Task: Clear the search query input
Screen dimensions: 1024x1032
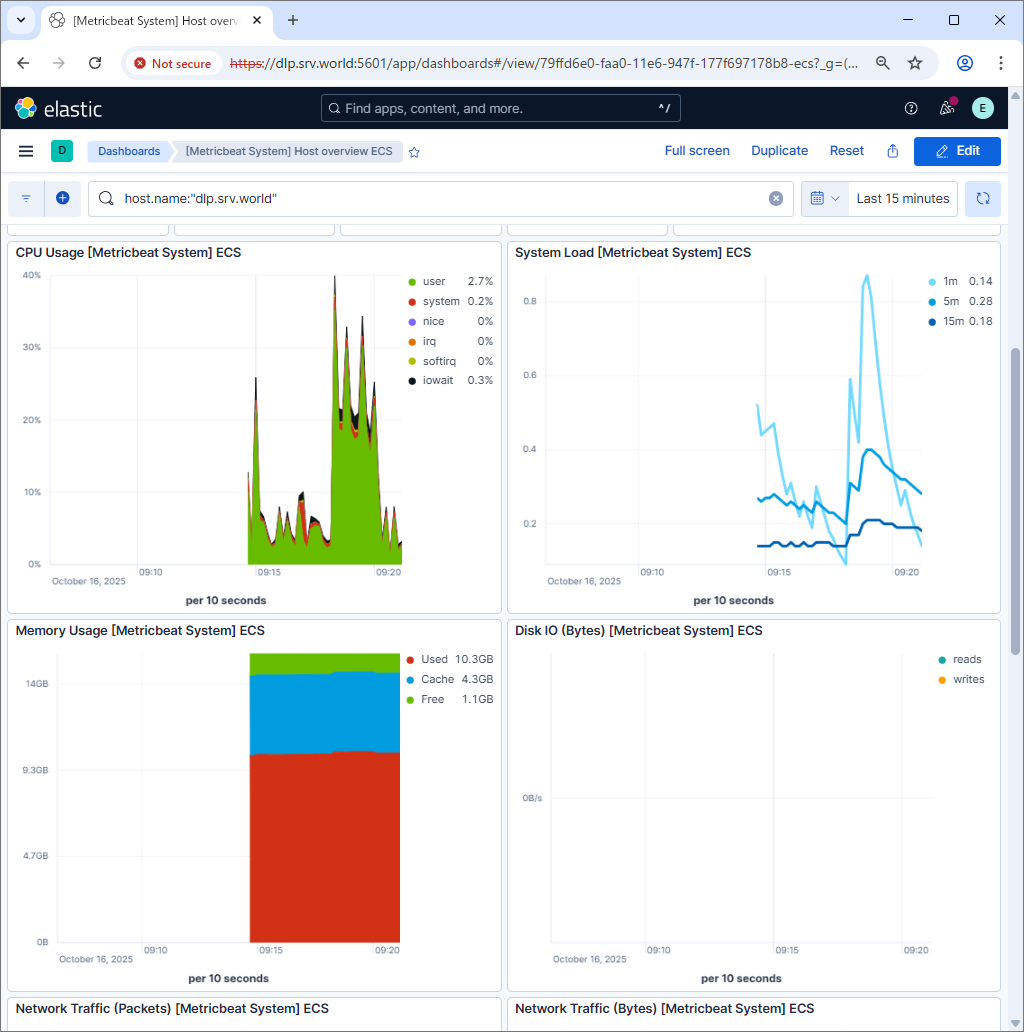Action: coord(776,199)
